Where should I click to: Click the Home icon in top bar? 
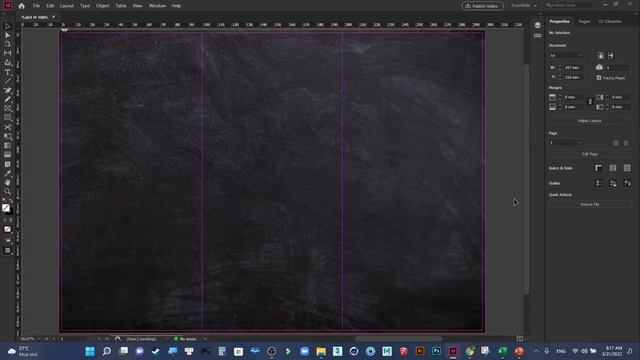pos(22,6)
